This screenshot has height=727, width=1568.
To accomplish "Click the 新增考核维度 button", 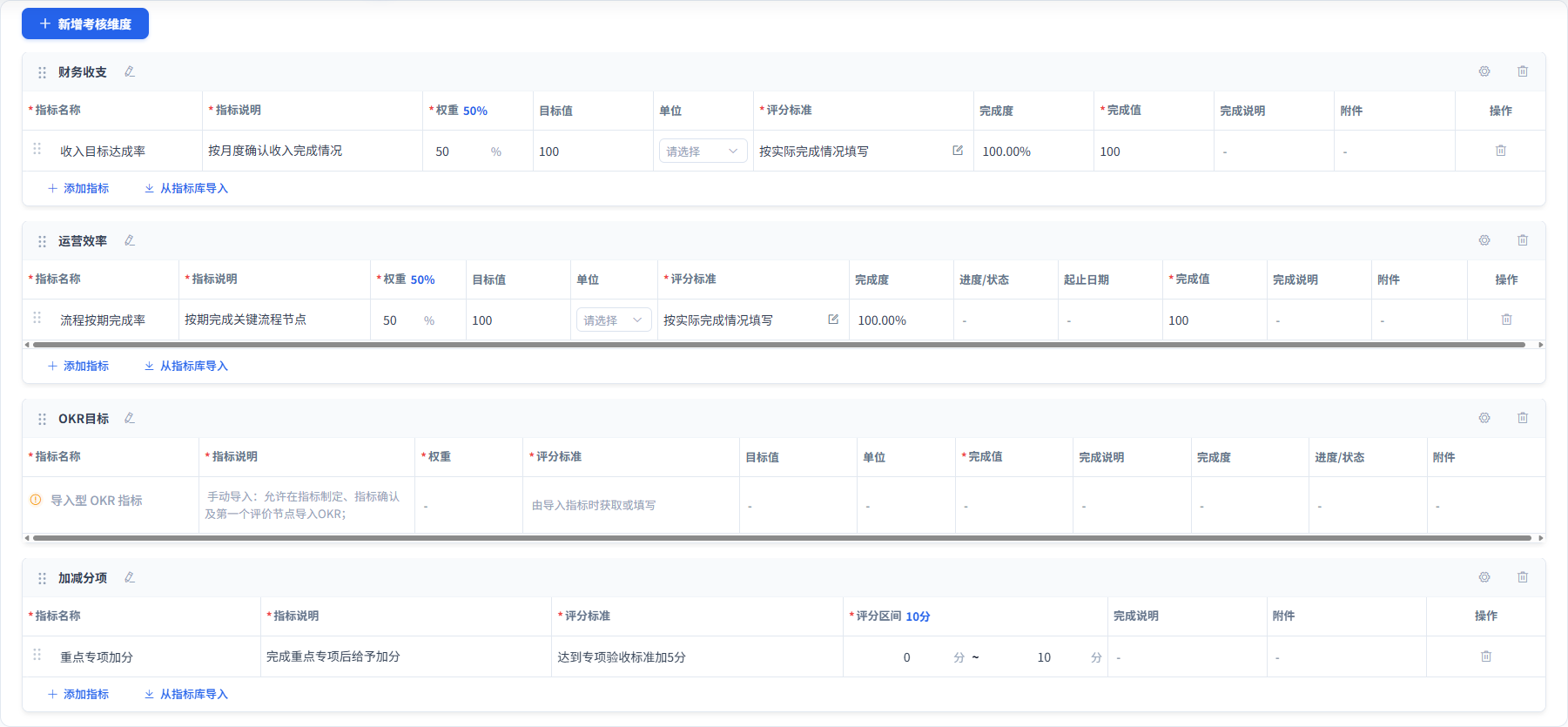I will (85, 24).
